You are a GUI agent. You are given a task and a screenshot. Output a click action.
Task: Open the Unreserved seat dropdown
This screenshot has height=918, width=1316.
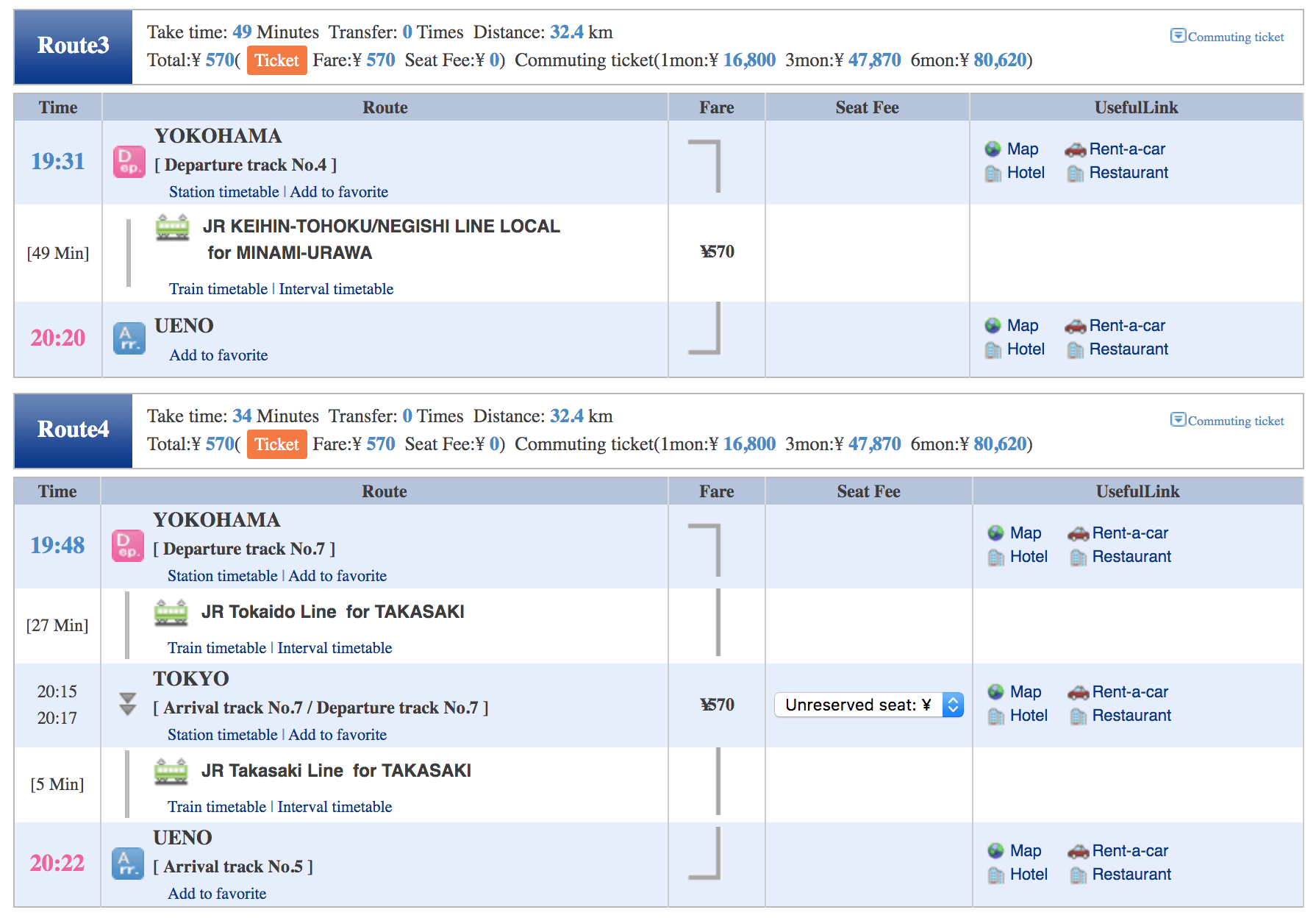pos(868,705)
